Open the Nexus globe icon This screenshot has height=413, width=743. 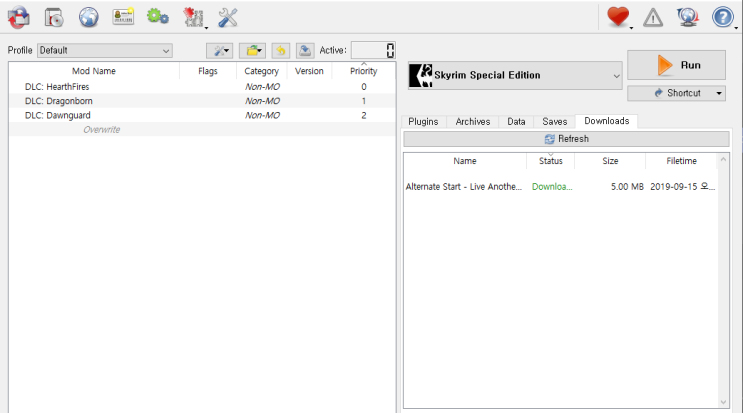point(89,18)
